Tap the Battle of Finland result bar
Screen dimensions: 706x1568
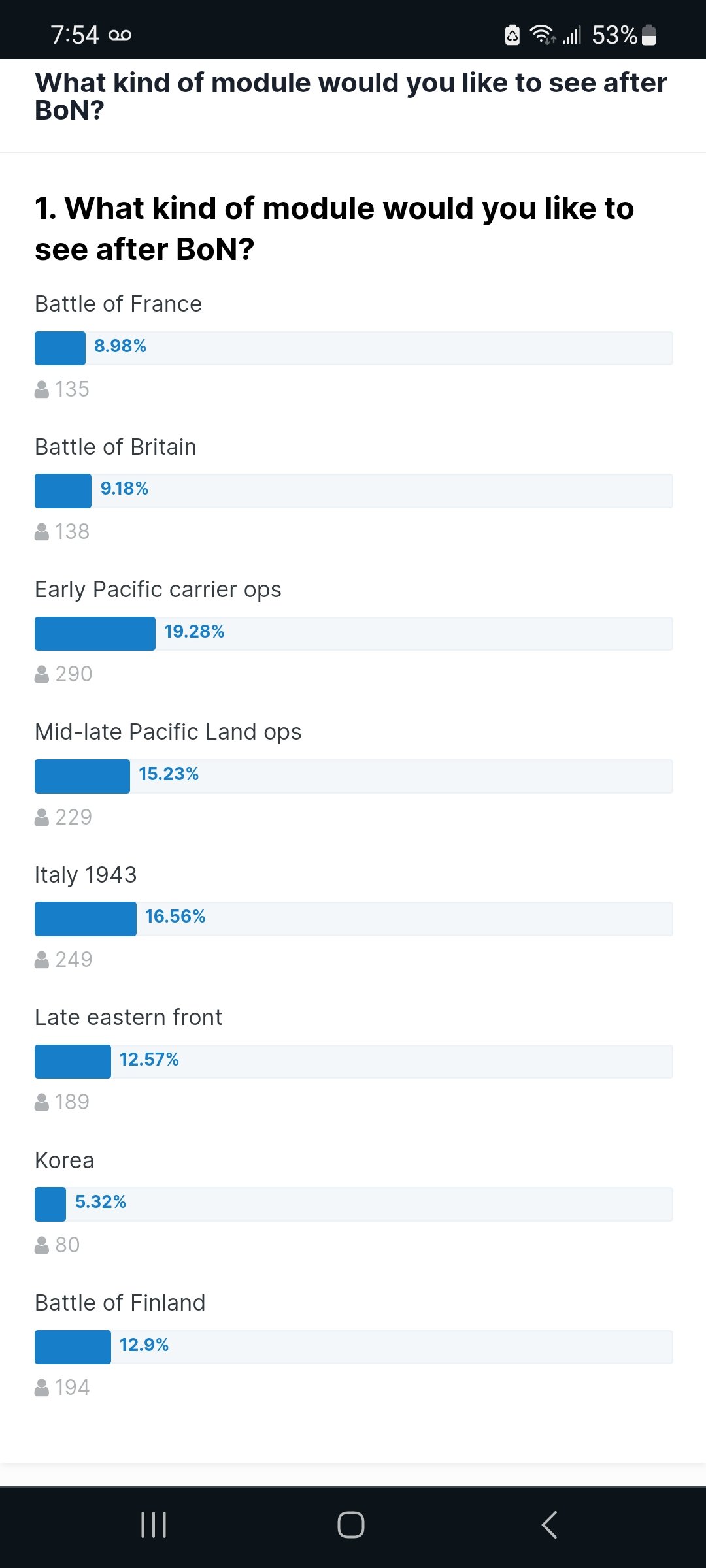(353, 1347)
